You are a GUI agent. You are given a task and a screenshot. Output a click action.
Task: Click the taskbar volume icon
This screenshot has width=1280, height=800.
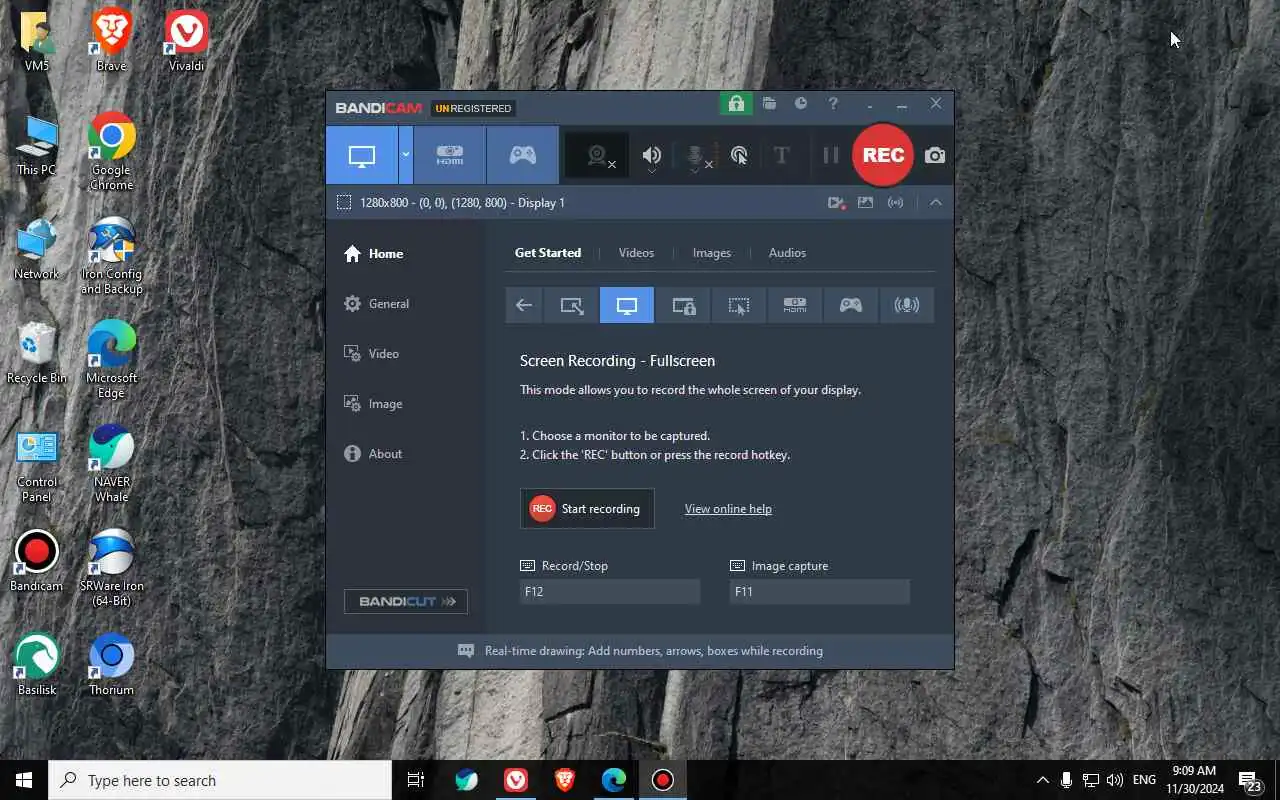point(1115,780)
